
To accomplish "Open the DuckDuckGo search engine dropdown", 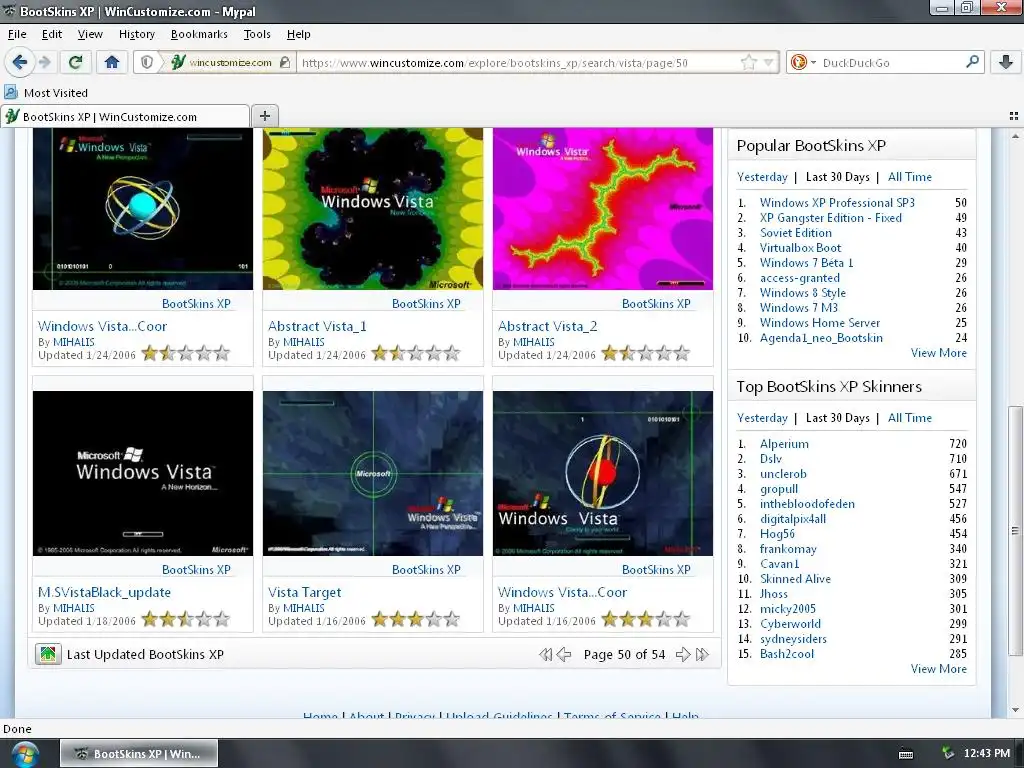I will coord(802,63).
